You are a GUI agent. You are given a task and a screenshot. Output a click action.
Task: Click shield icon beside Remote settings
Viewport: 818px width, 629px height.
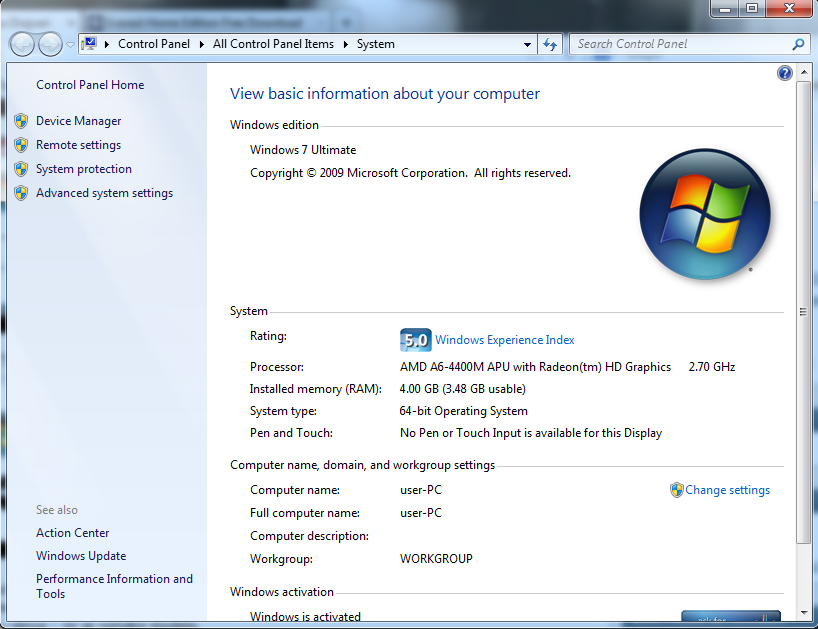pyautogui.click(x=21, y=145)
